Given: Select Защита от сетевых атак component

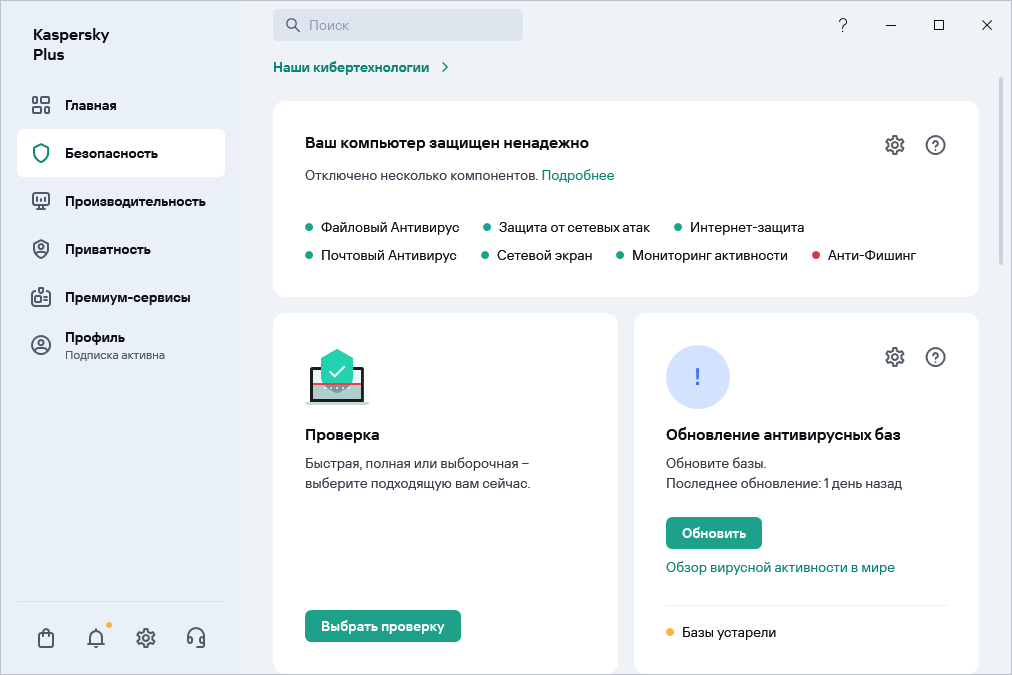Looking at the screenshot, I should pos(567,227).
